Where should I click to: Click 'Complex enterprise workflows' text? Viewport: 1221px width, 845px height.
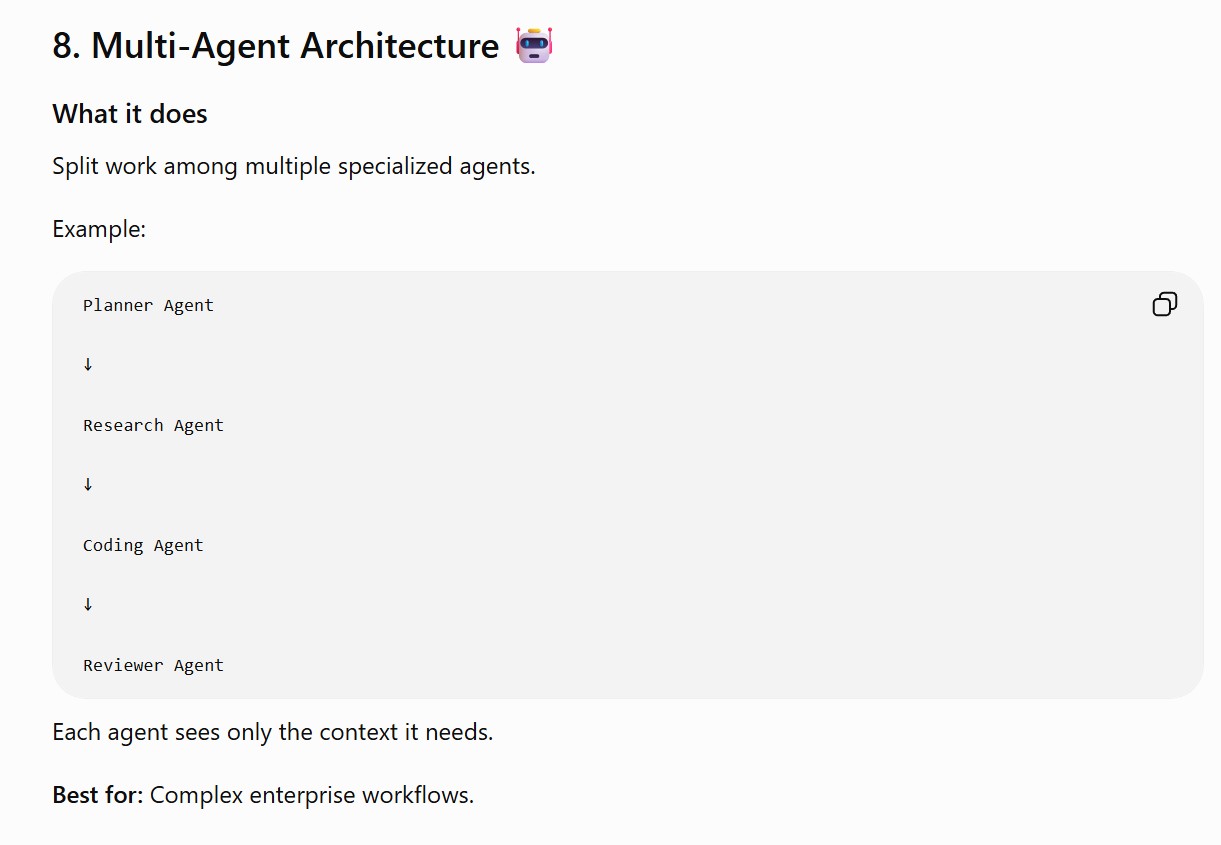tap(312, 796)
